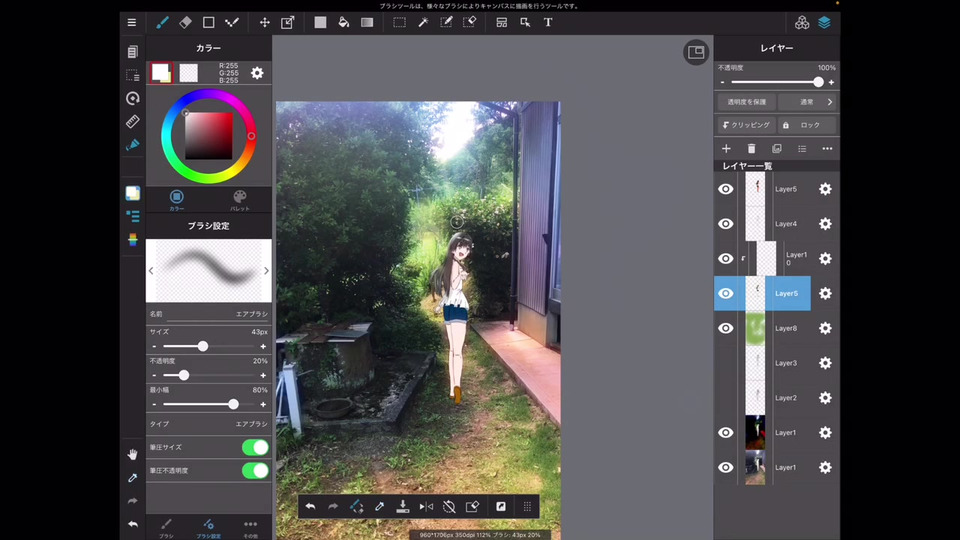The height and width of the screenshot is (540, 960).
Task: Open the Brush Settings tab at bottom
Action: (208, 527)
